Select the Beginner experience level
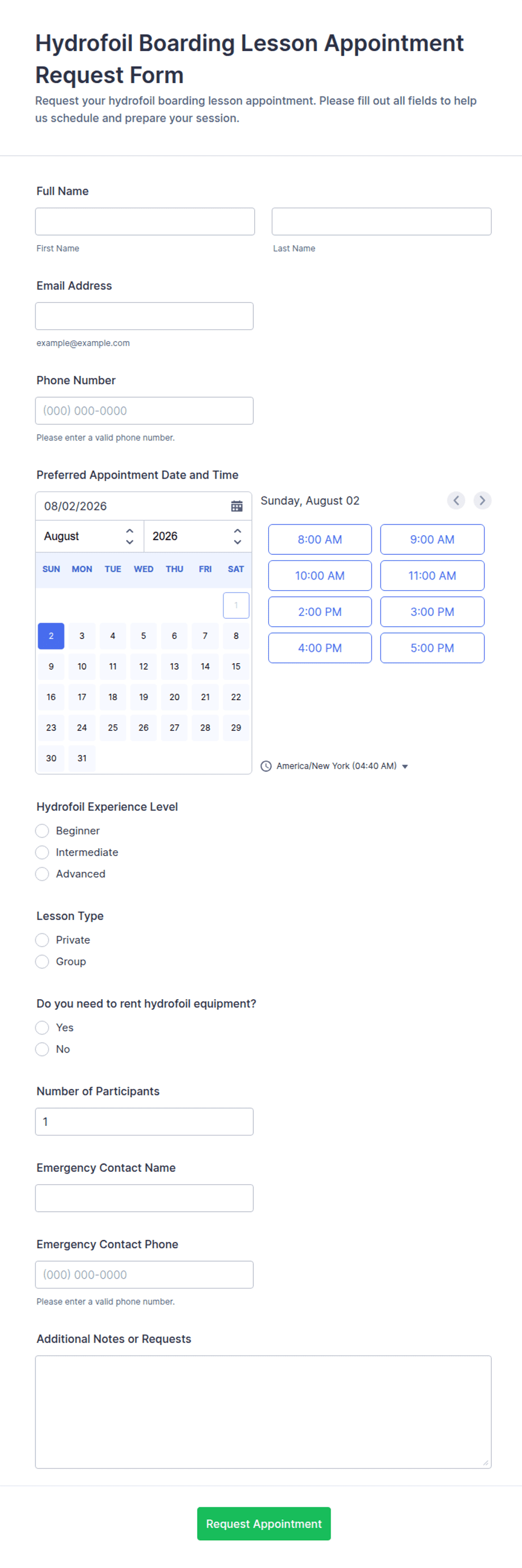 (x=42, y=831)
